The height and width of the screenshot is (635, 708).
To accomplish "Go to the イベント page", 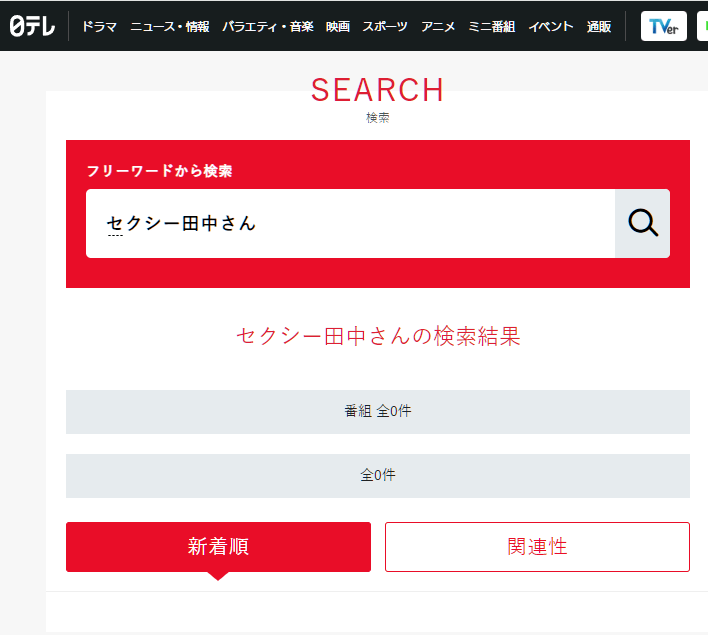I will coord(551,26).
